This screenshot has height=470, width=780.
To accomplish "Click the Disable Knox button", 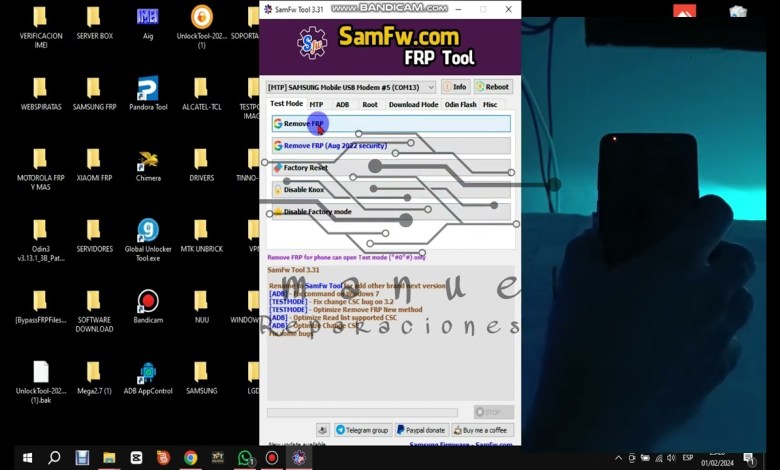I will tap(391, 189).
